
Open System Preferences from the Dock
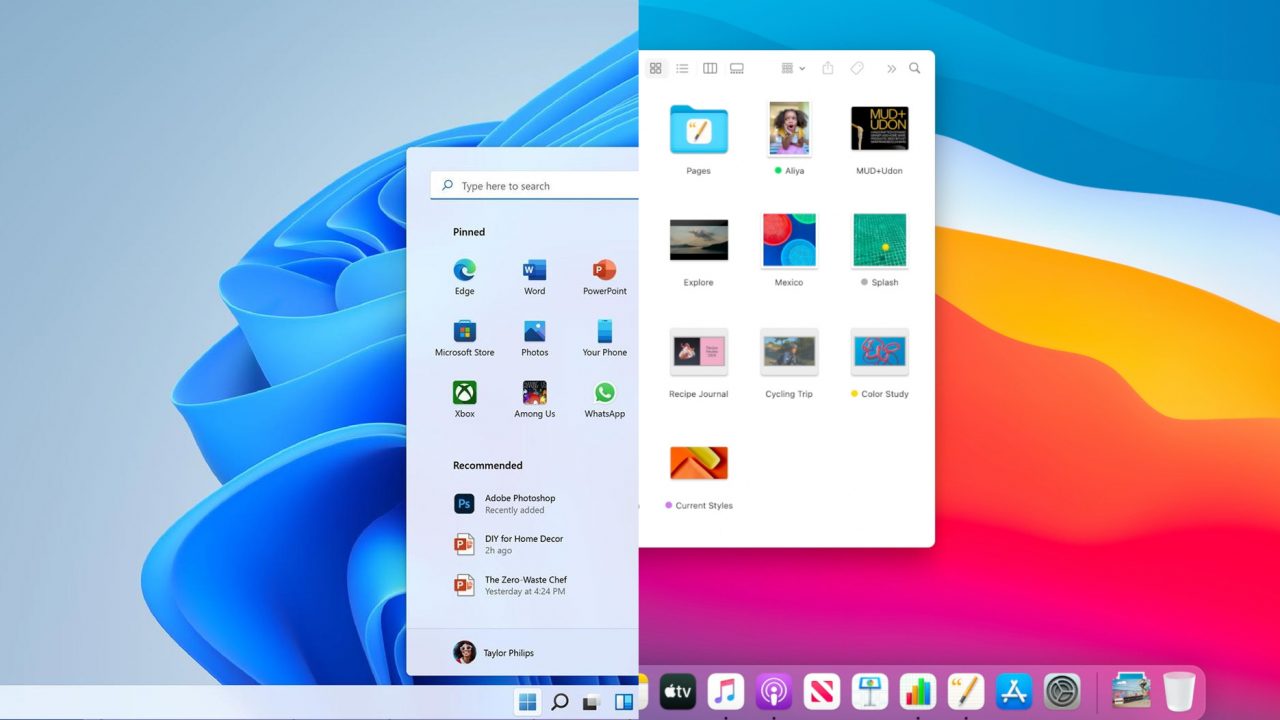point(1061,690)
